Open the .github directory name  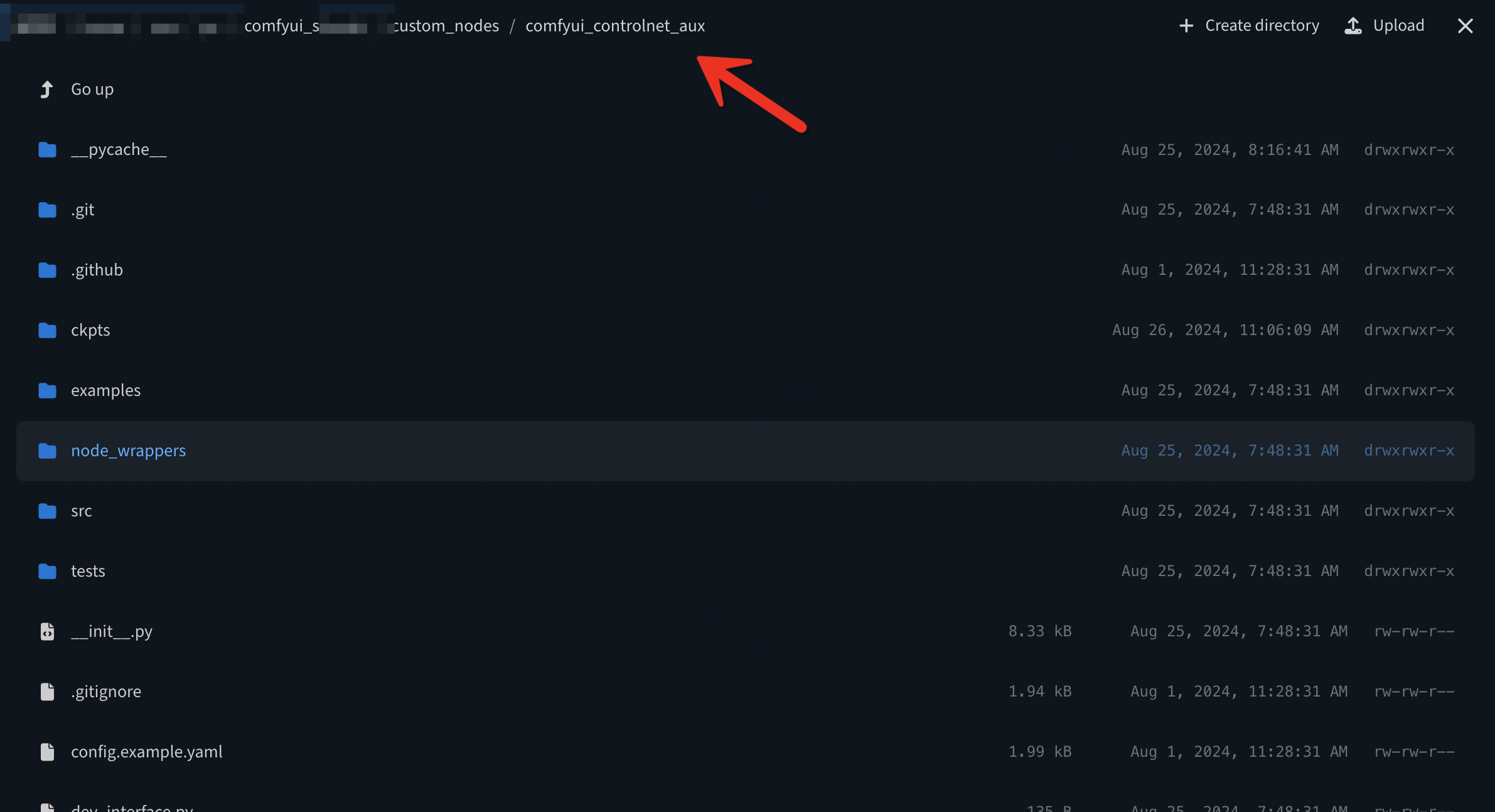tap(97, 270)
